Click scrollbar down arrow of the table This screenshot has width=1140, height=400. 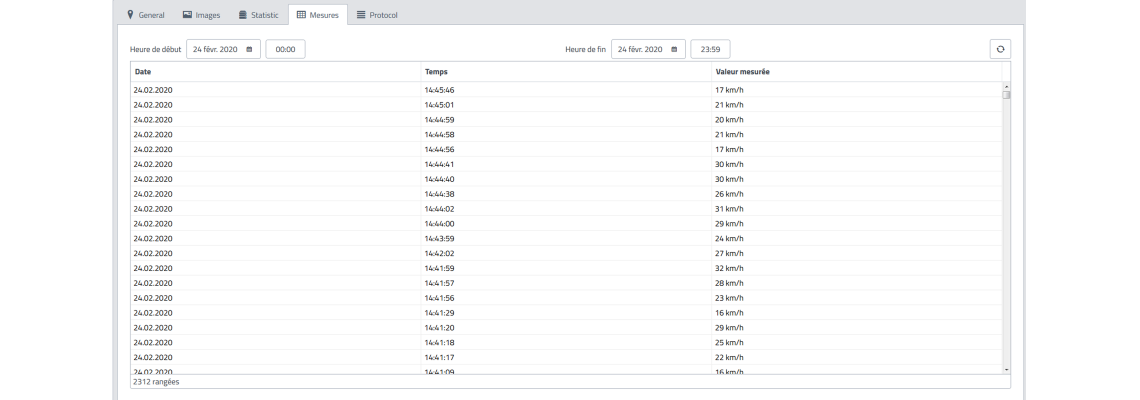click(x=1006, y=369)
